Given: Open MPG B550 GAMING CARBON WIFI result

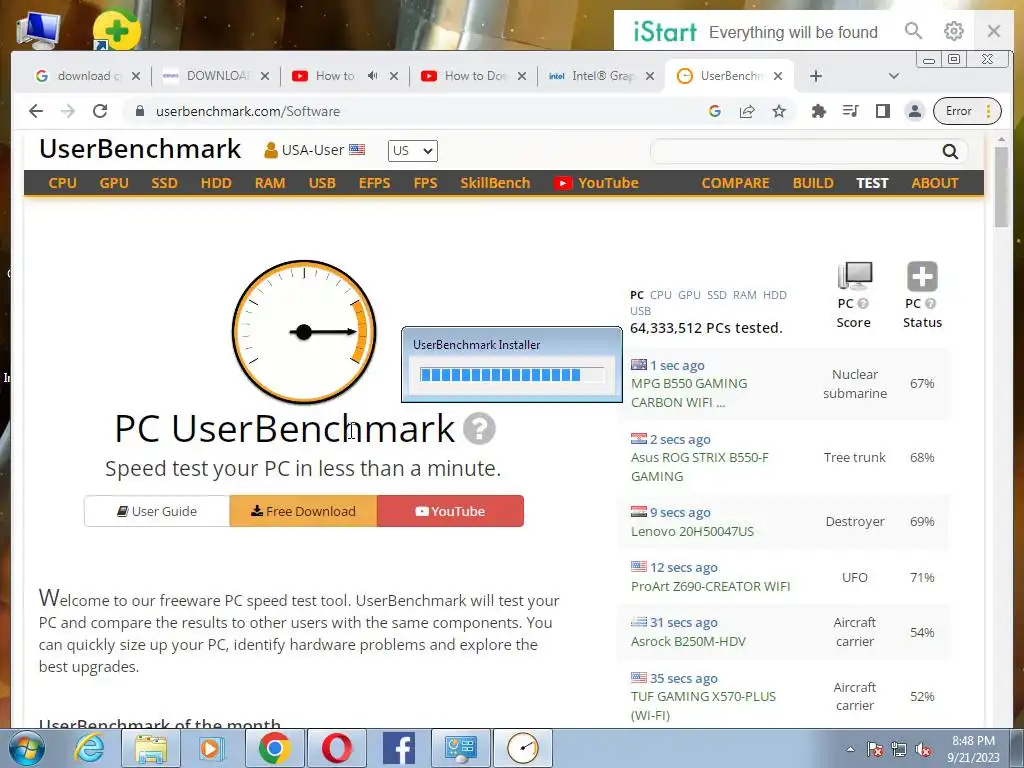Looking at the screenshot, I should coord(689,392).
